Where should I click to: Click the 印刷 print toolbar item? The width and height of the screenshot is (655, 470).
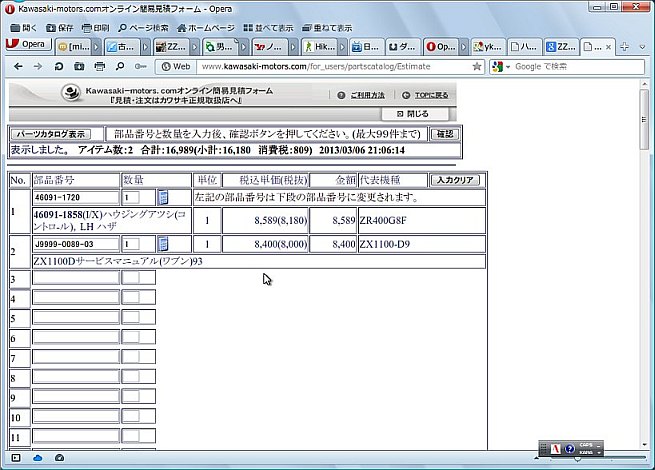95,28
